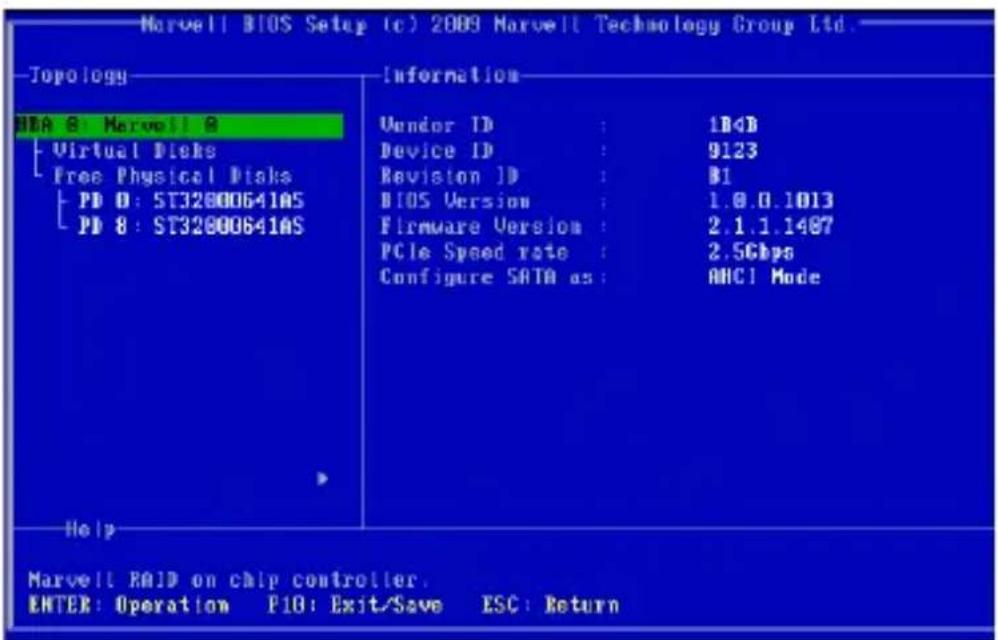Click firmware version value 2.1.1.1407

click(x=771, y=226)
